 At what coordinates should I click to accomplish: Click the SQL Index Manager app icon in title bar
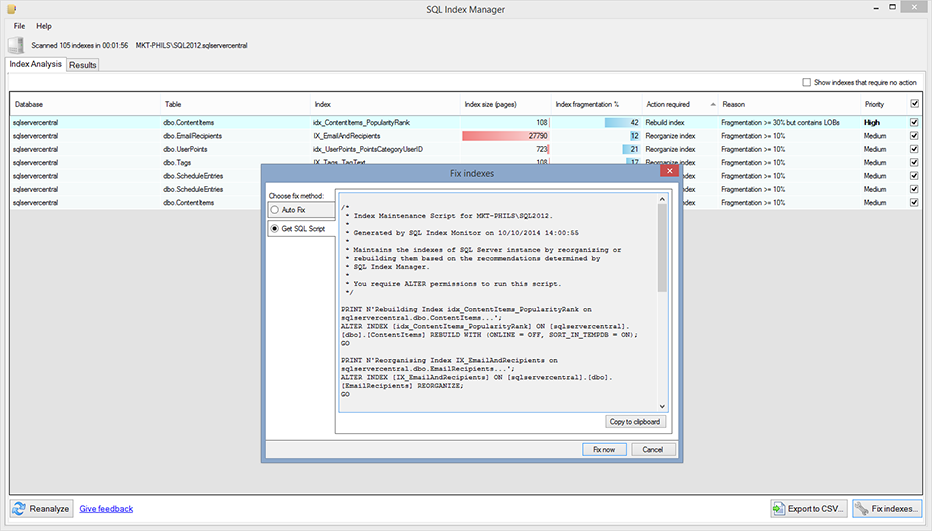(11, 9)
